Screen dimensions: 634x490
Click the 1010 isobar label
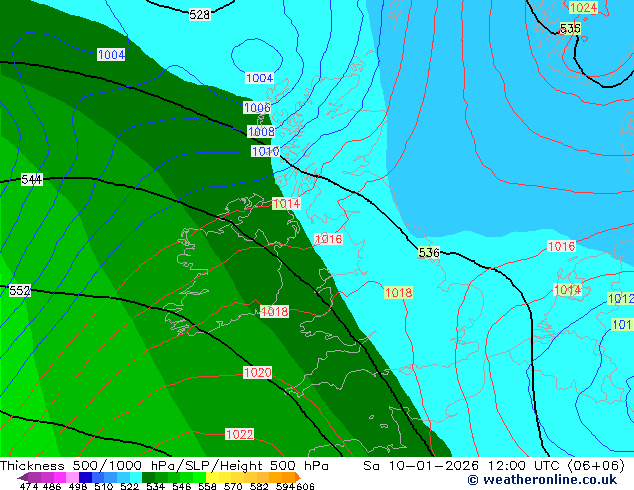[265, 151]
